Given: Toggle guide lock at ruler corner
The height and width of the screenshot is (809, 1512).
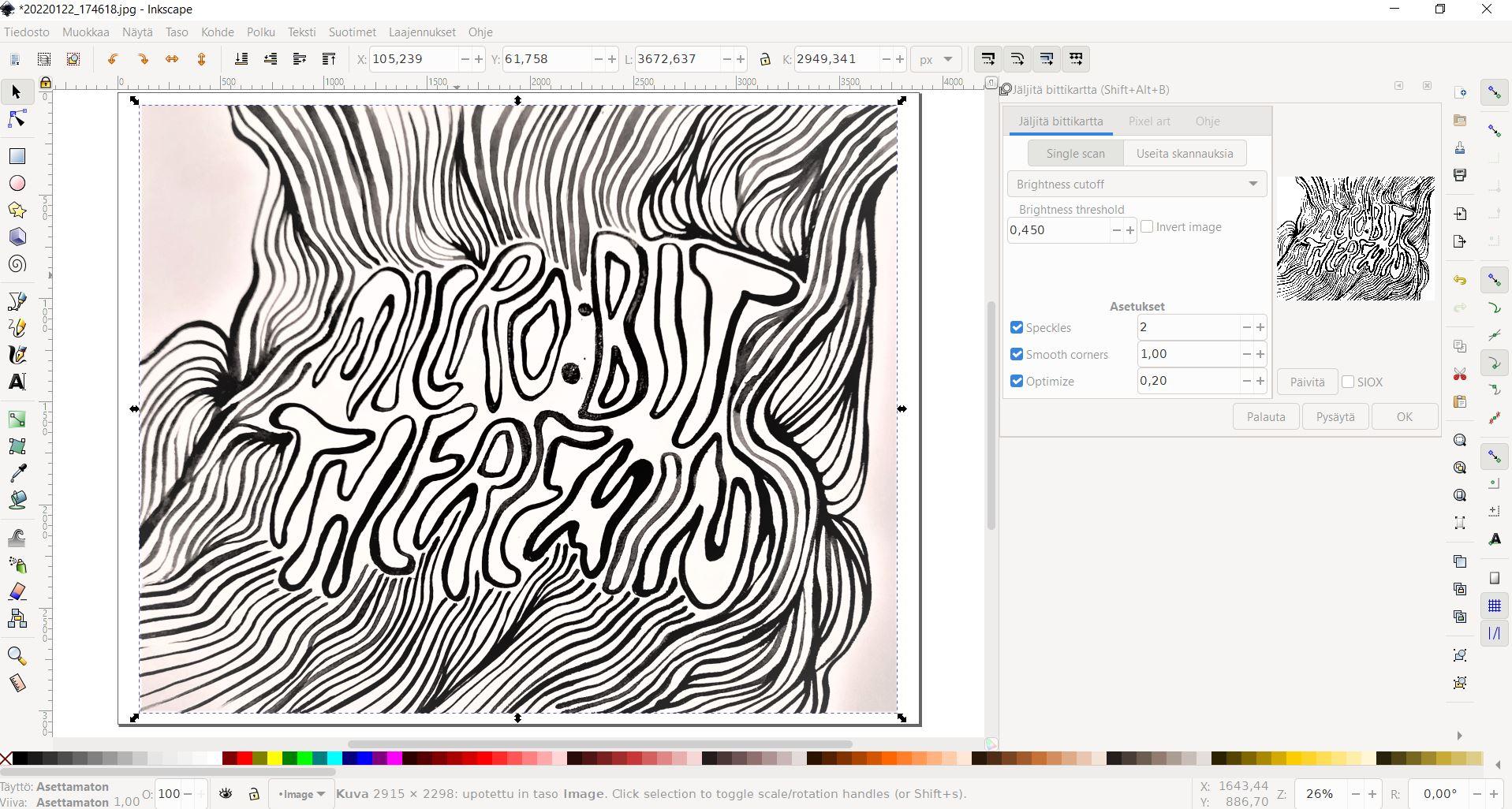Looking at the screenshot, I should [x=45, y=82].
